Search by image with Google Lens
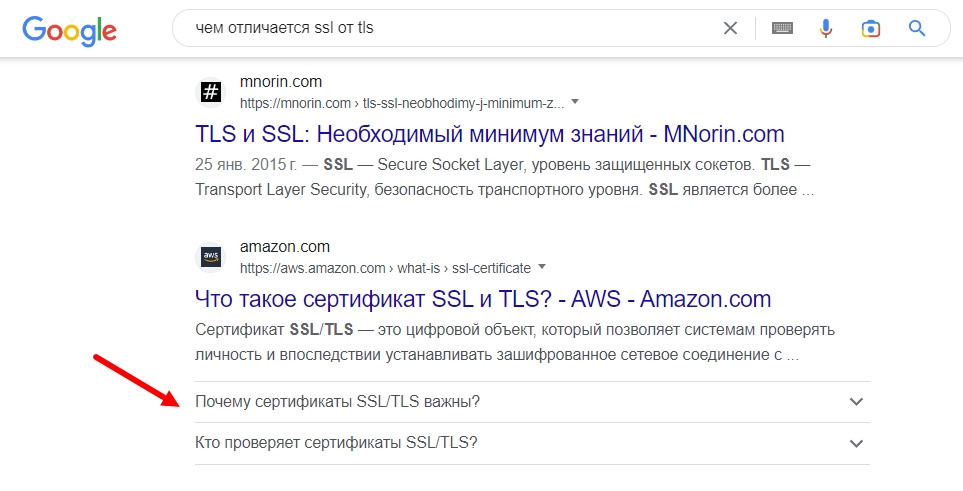The image size is (963, 491). pos(871,29)
